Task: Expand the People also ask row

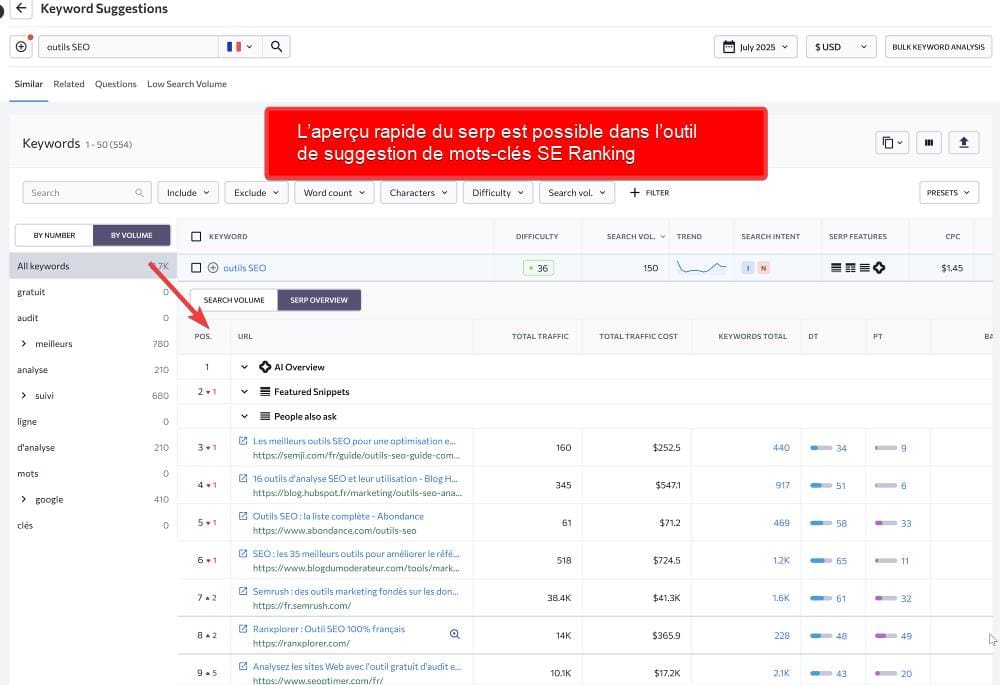Action: coord(244,416)
